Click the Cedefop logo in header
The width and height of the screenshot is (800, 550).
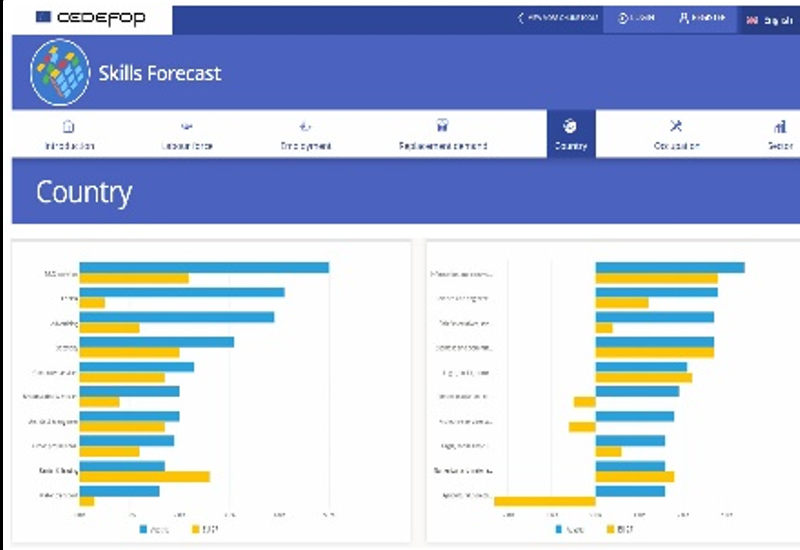(91, 18)
